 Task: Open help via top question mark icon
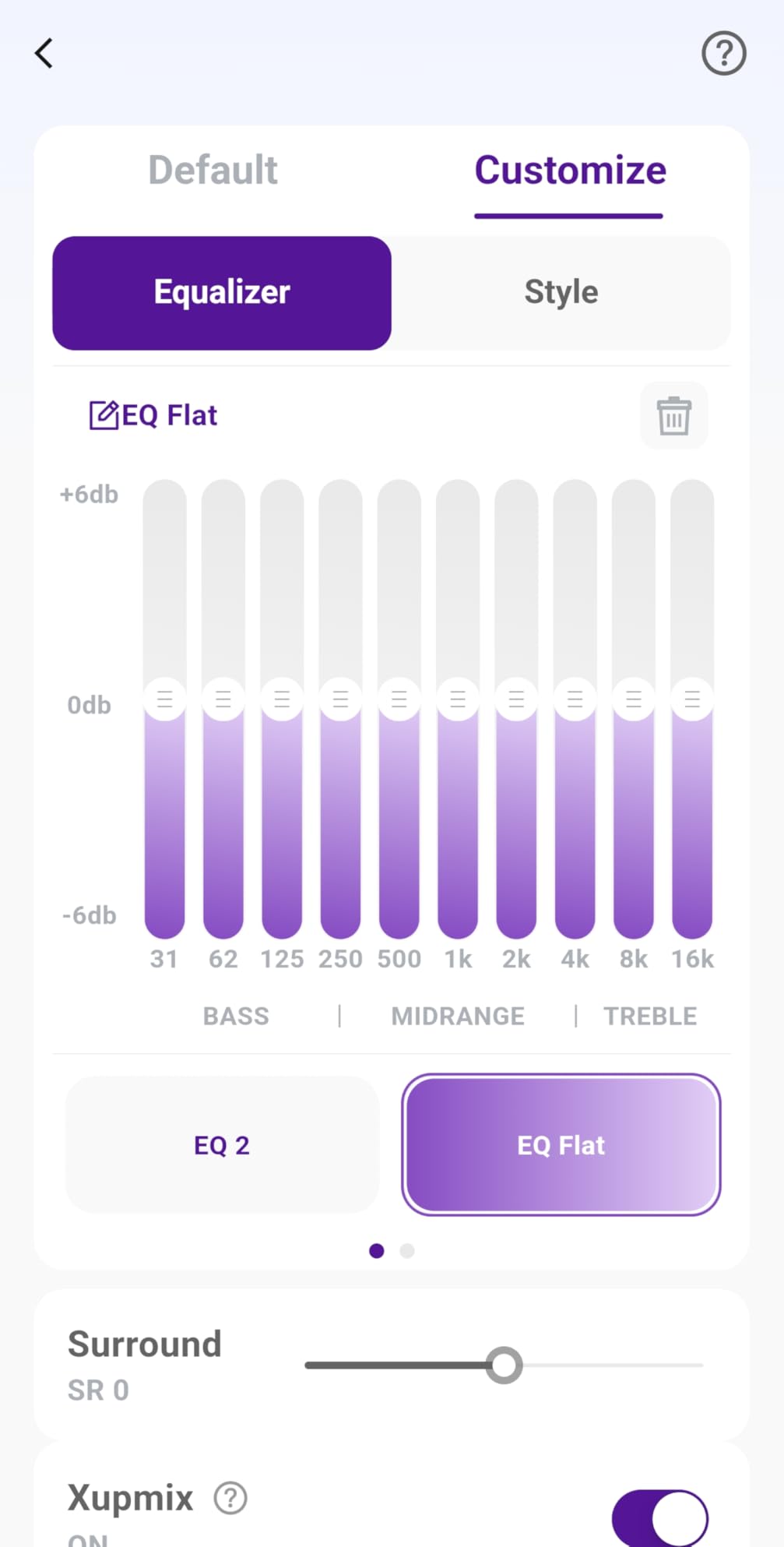[x=723, y=54]
